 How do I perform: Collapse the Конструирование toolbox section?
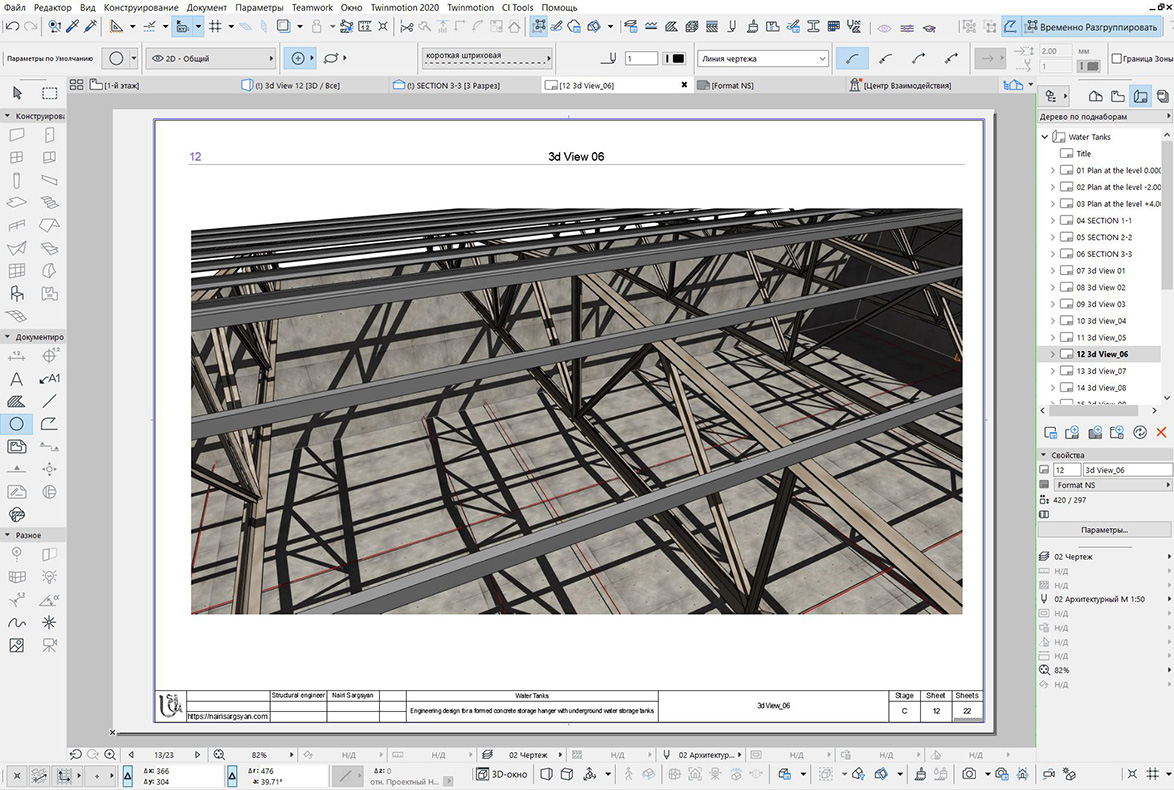pos(7,116)
